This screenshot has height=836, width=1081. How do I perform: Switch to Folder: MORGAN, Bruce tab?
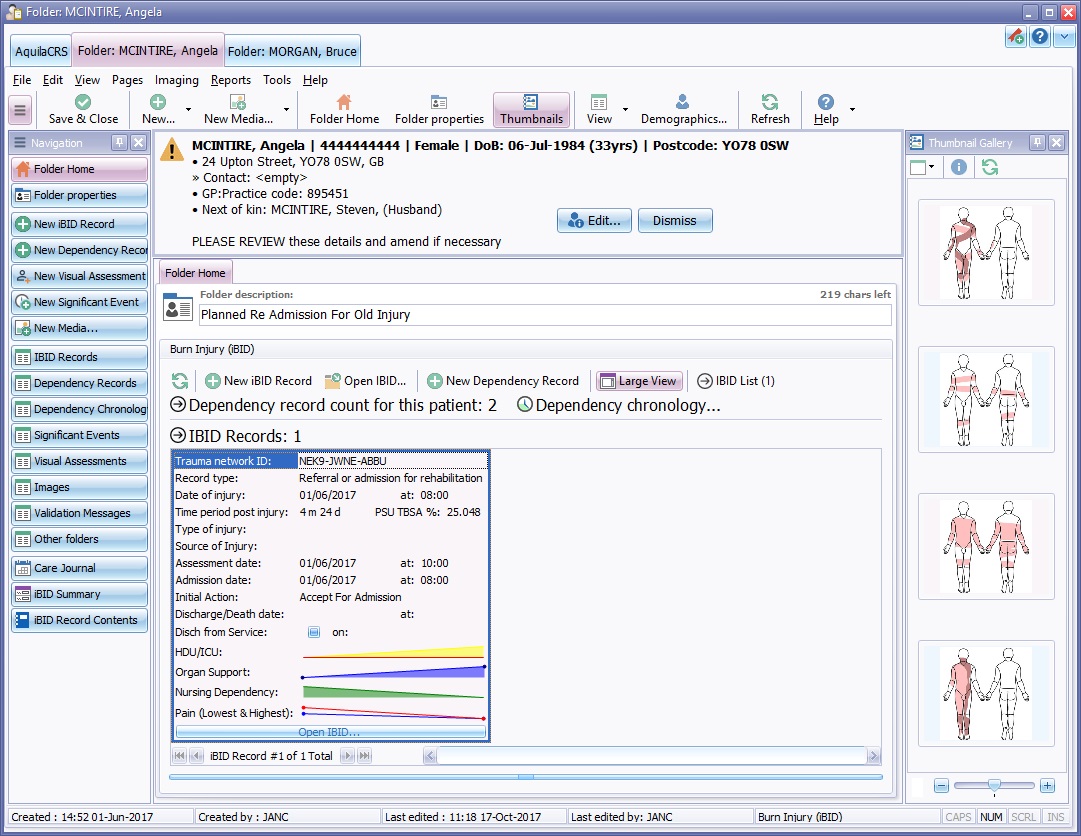click(x=291, y=51)
